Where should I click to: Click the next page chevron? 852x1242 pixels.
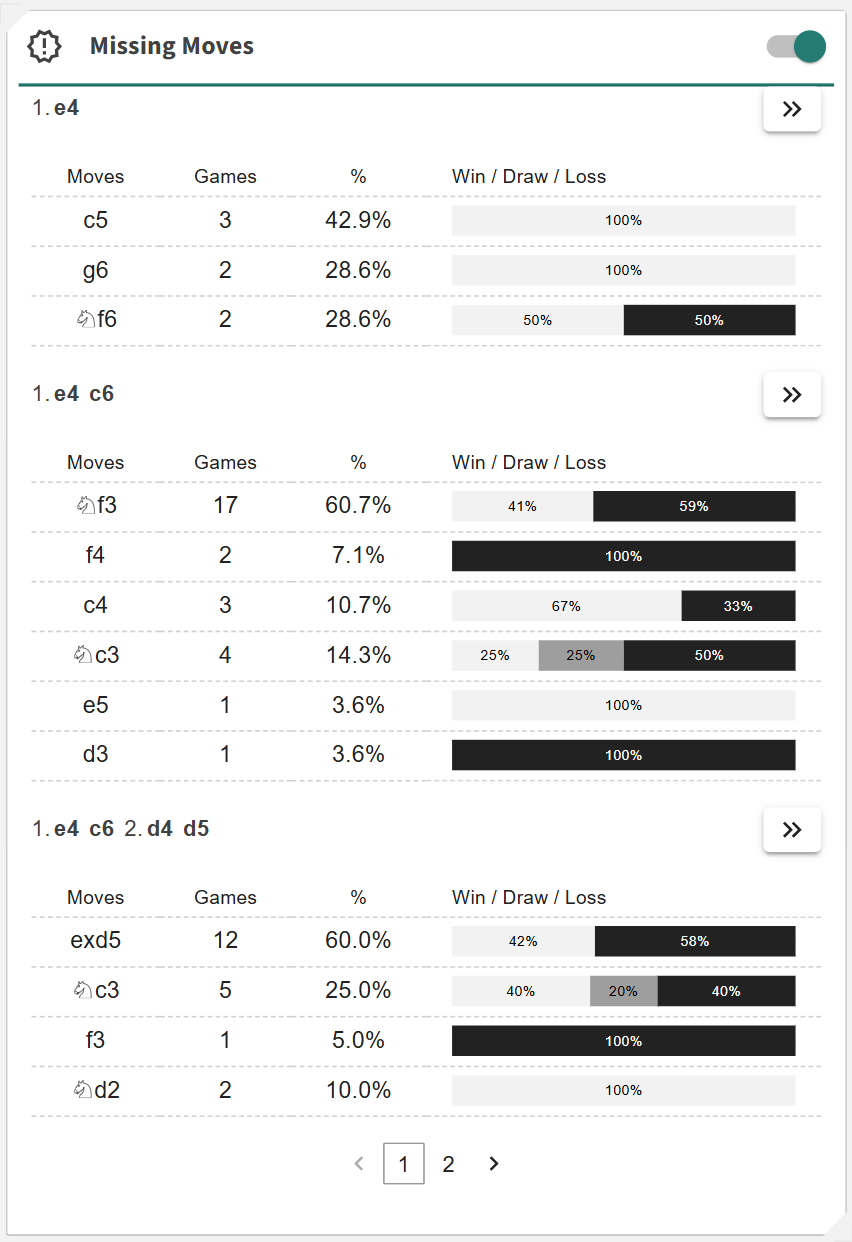493,1164
